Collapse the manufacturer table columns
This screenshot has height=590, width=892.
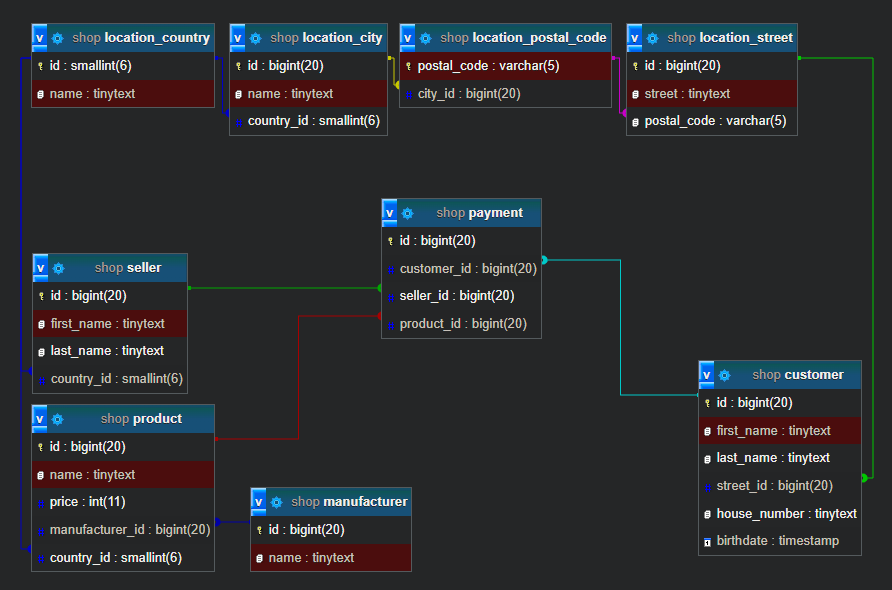pos(258,501)
